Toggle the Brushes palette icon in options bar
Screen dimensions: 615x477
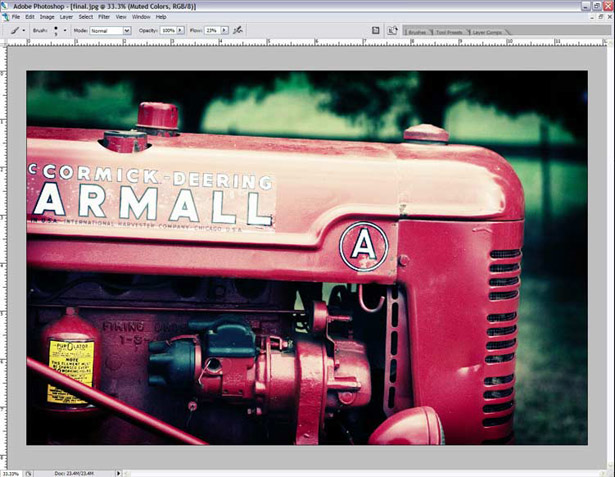[375, 30]
